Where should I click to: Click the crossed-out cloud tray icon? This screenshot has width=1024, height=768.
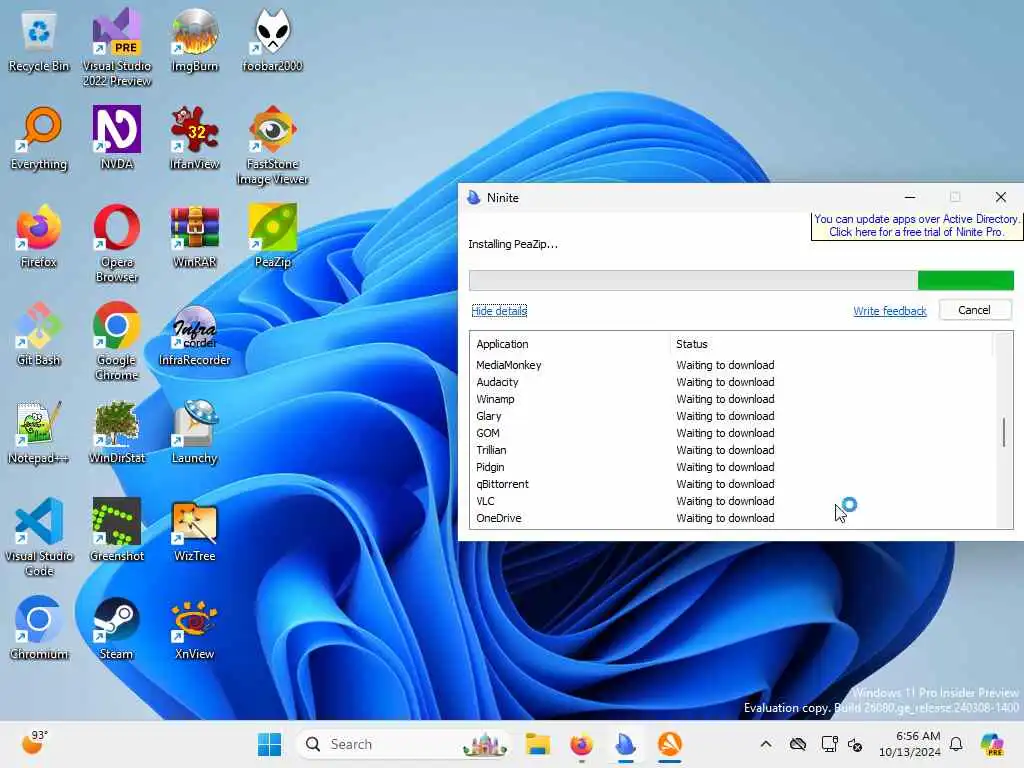(798, 744)
